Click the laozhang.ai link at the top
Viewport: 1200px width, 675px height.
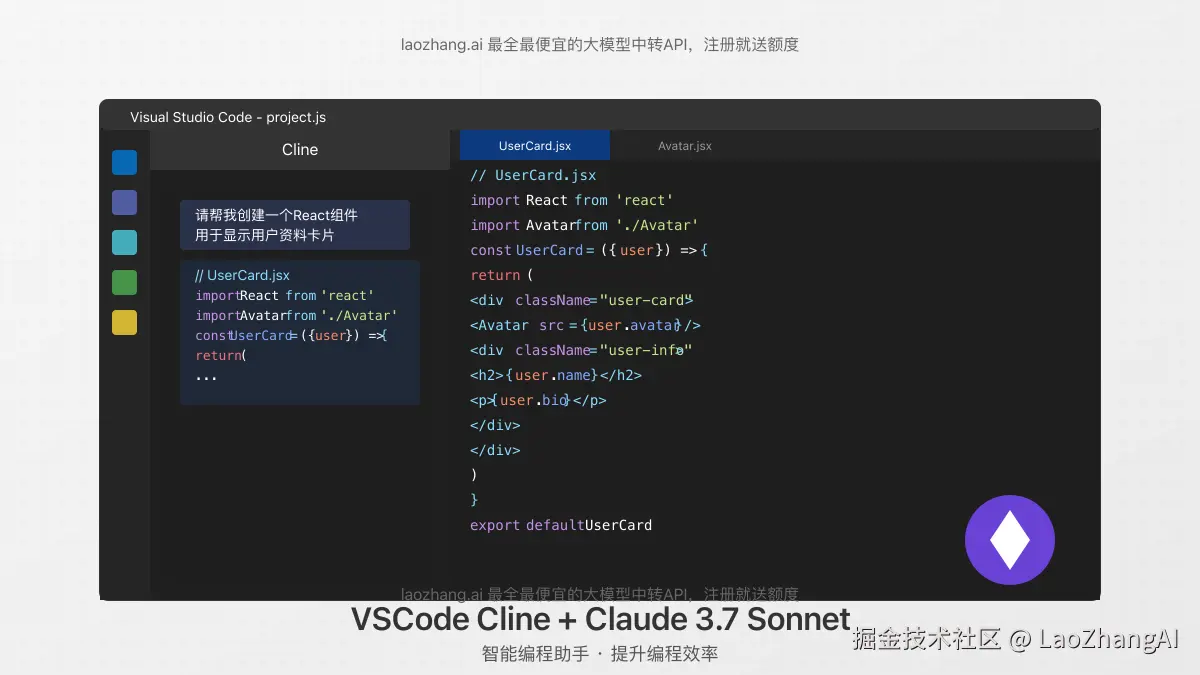(600, 44)
